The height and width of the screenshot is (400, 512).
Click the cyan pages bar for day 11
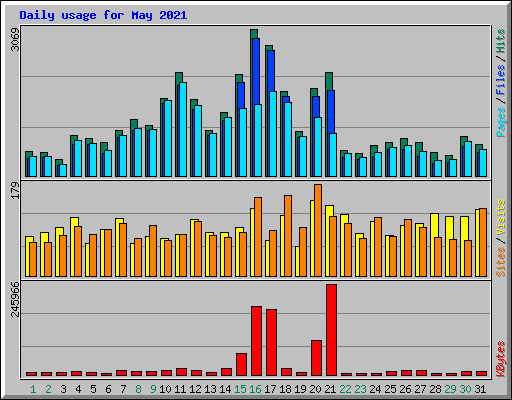(182, 129)
